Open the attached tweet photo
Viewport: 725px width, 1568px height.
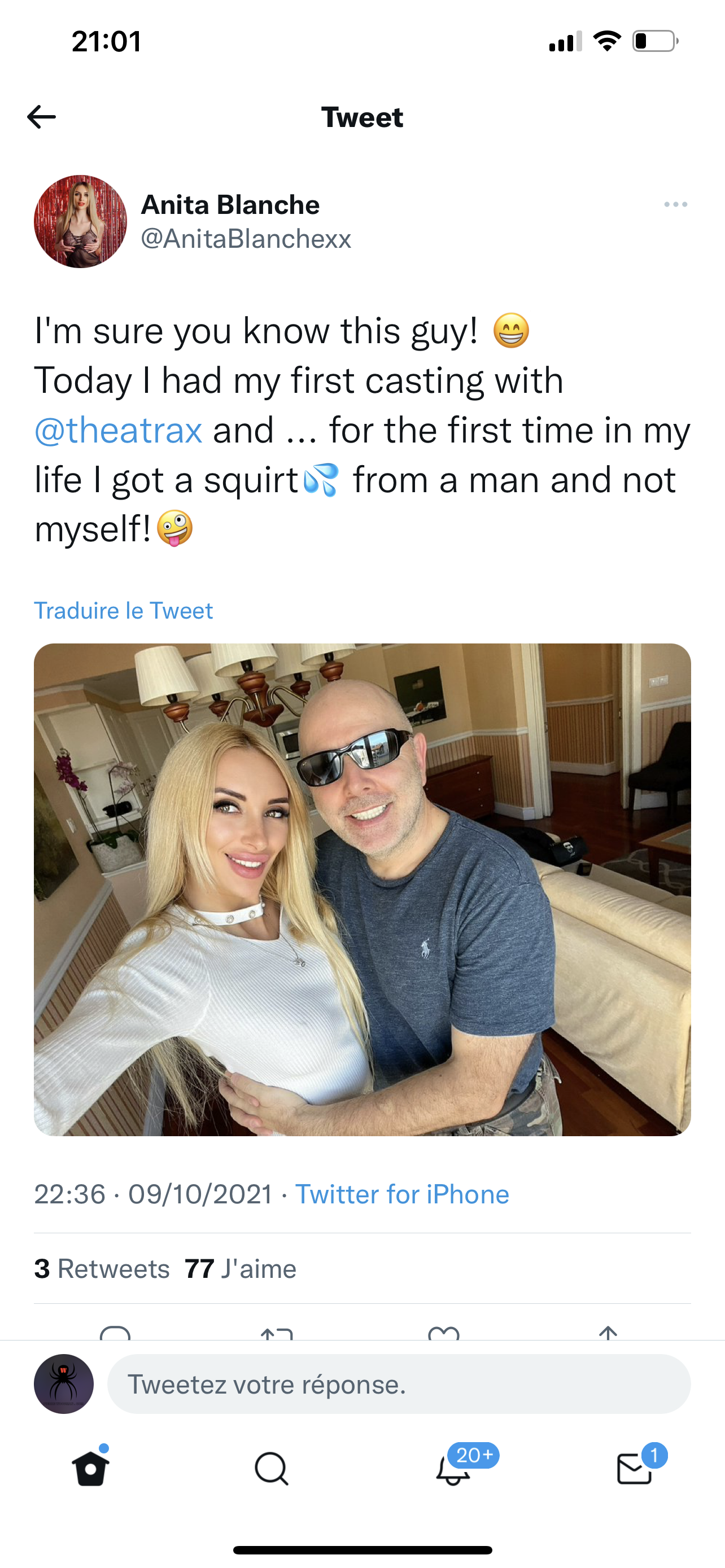point(362,890)
